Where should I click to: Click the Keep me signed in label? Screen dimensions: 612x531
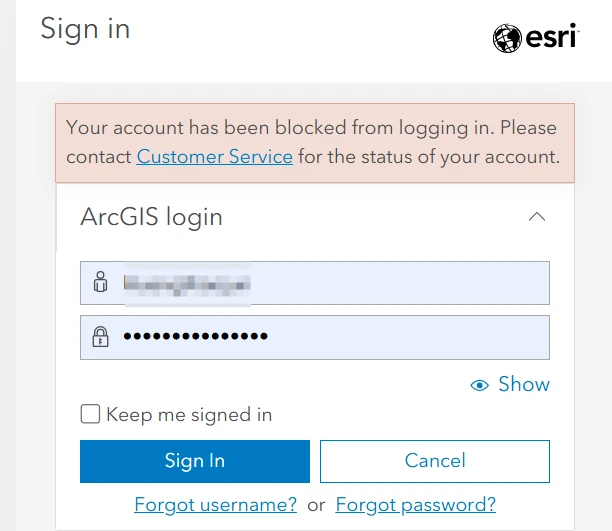[x=189, y=415]
